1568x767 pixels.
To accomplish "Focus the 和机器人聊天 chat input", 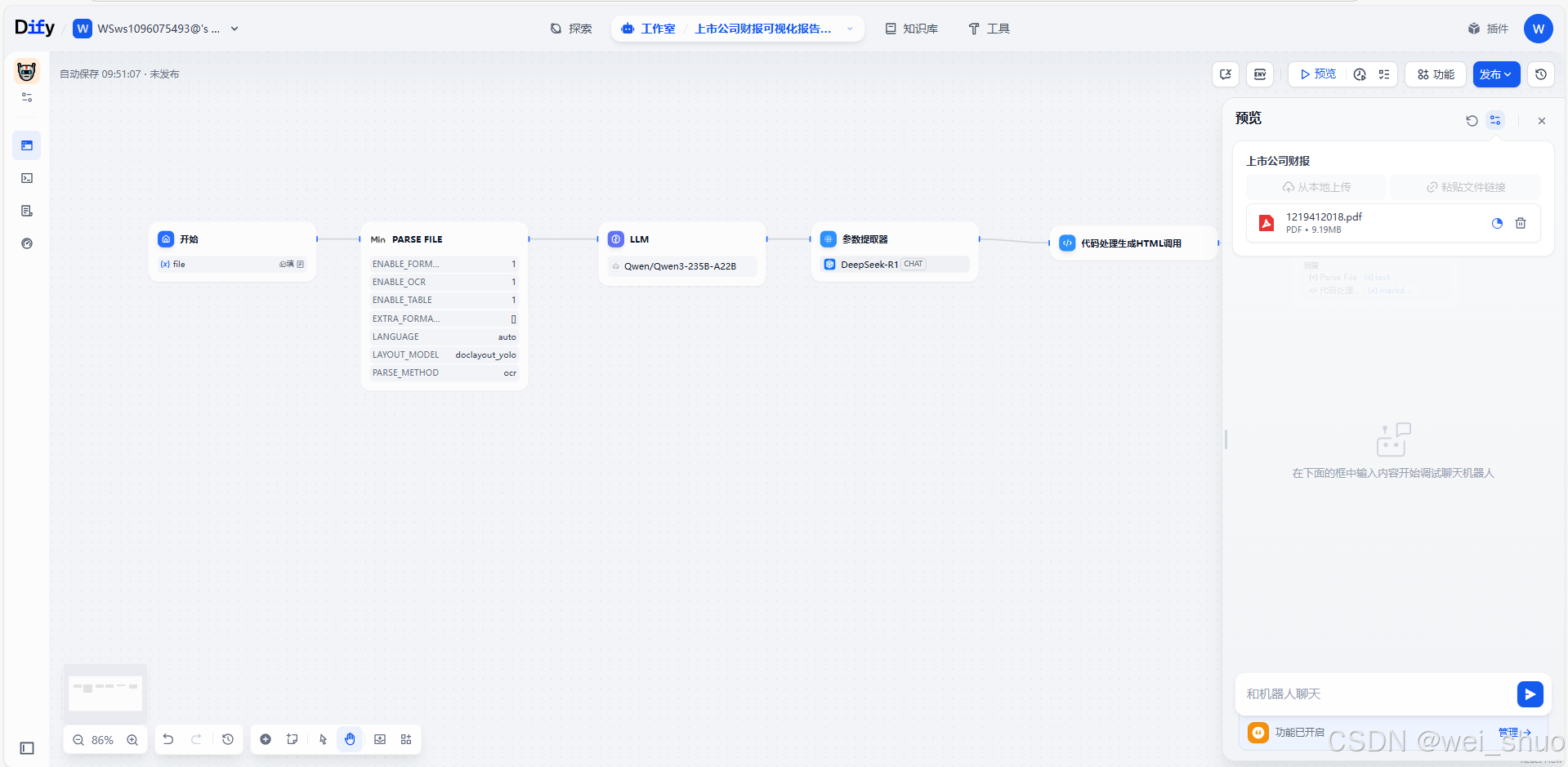I will pos(1376,693).
